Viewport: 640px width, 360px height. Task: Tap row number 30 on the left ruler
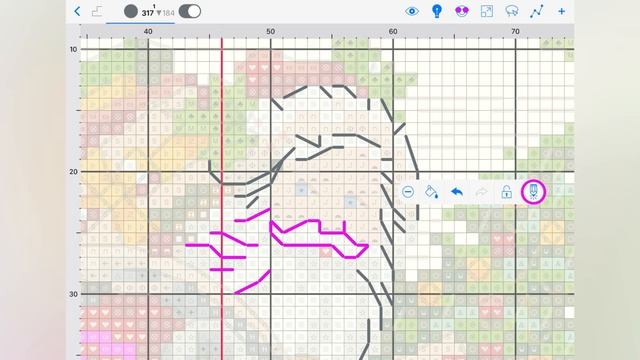coord(73,294)
